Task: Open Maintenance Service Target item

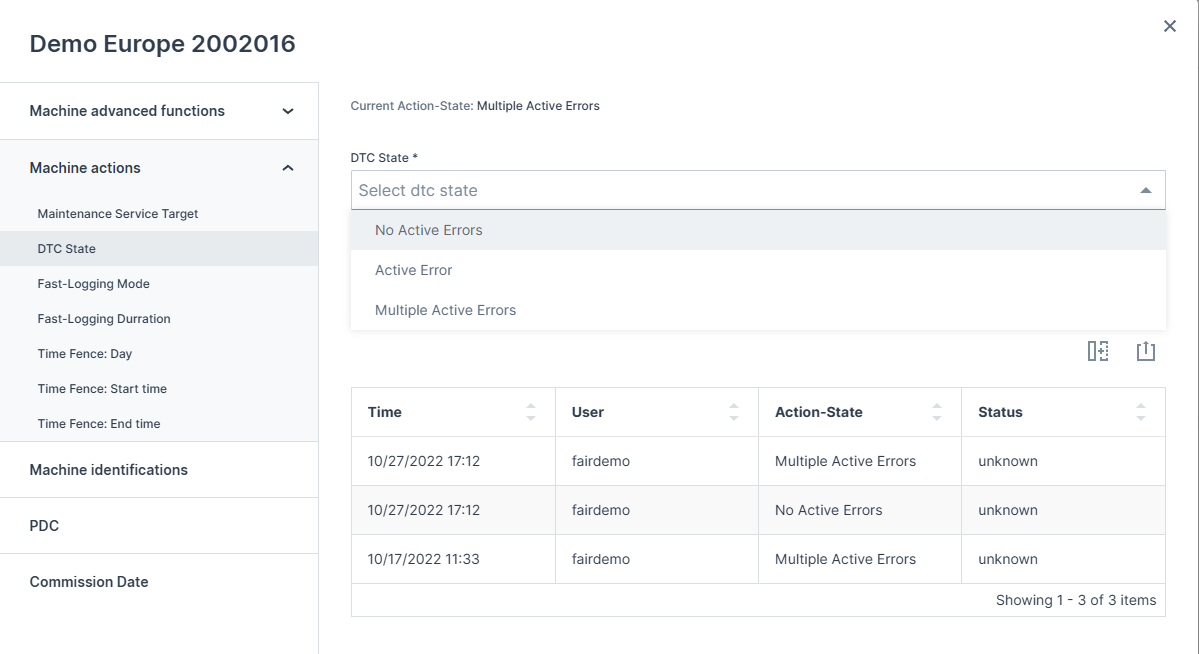Action: pyautogui.click(x=118, y=214)
